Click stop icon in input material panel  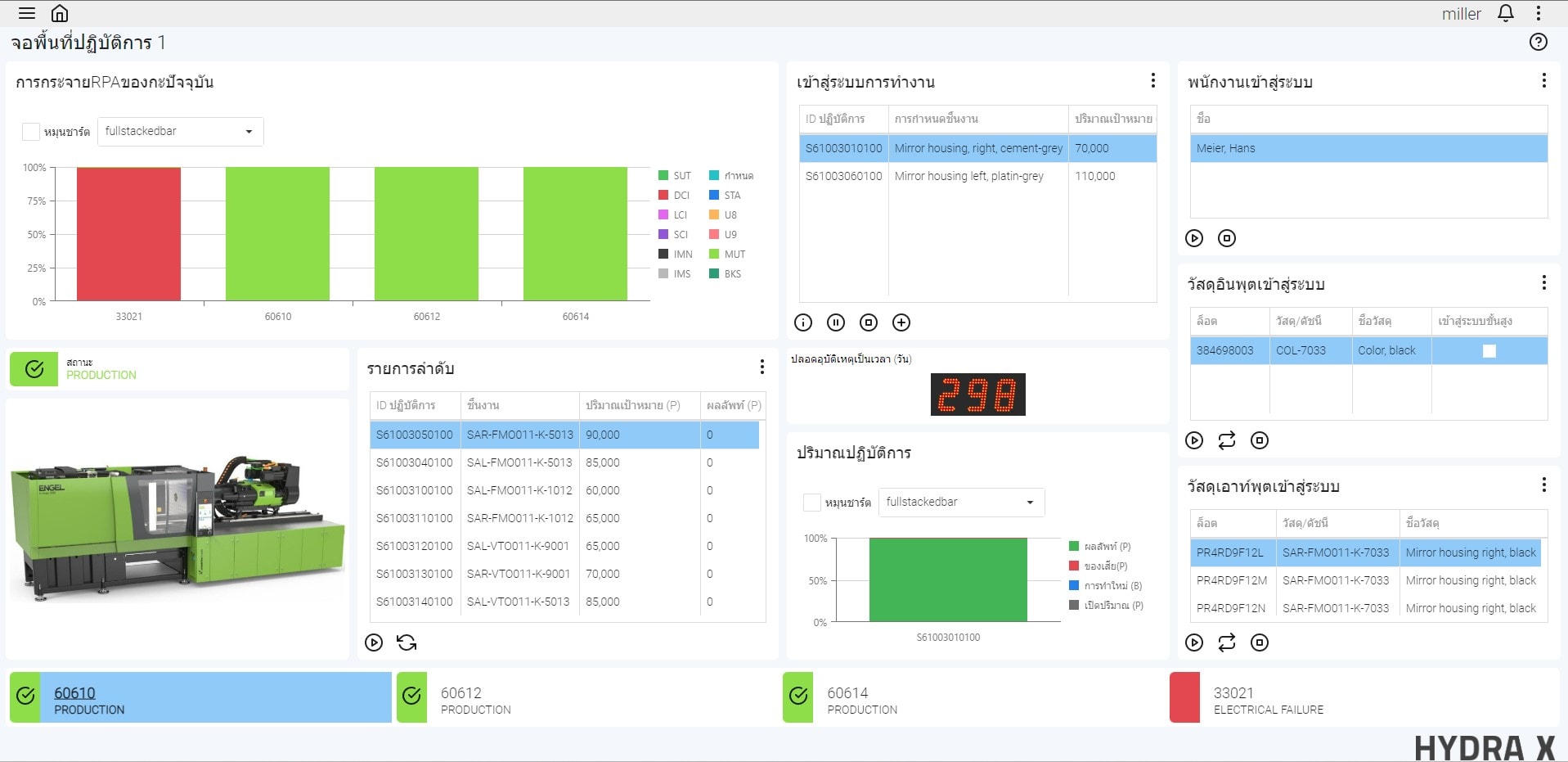[x=1260, y=440]
